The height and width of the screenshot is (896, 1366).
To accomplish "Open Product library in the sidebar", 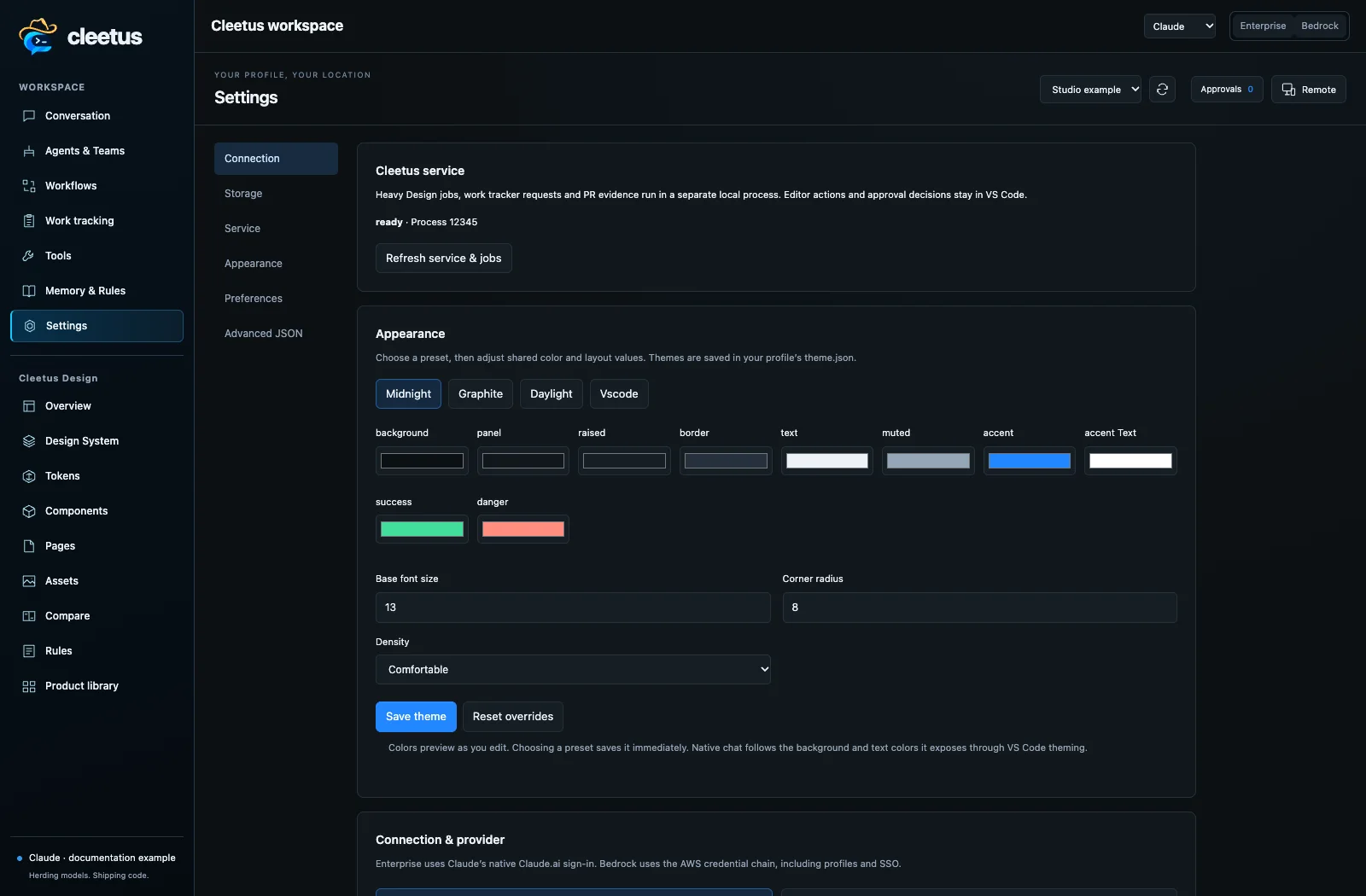I will [x=96, y=686].
